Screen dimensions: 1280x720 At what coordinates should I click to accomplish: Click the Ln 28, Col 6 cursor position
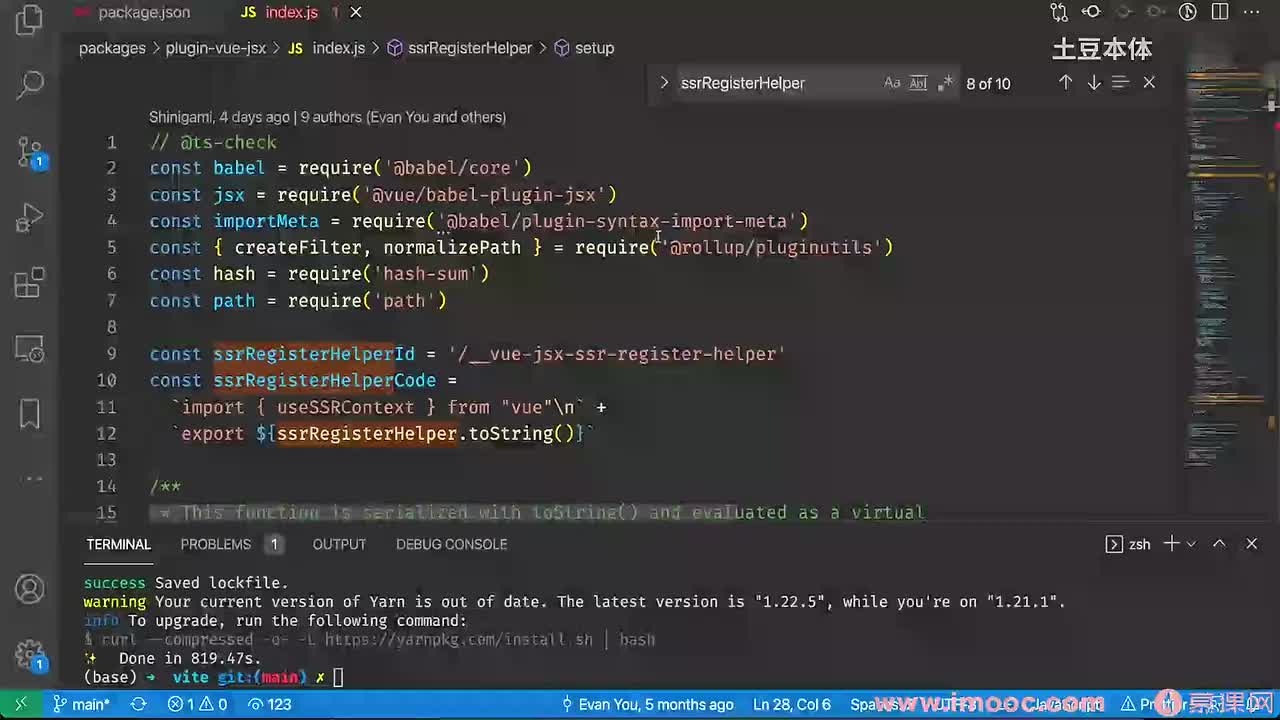tap(792, 705)
